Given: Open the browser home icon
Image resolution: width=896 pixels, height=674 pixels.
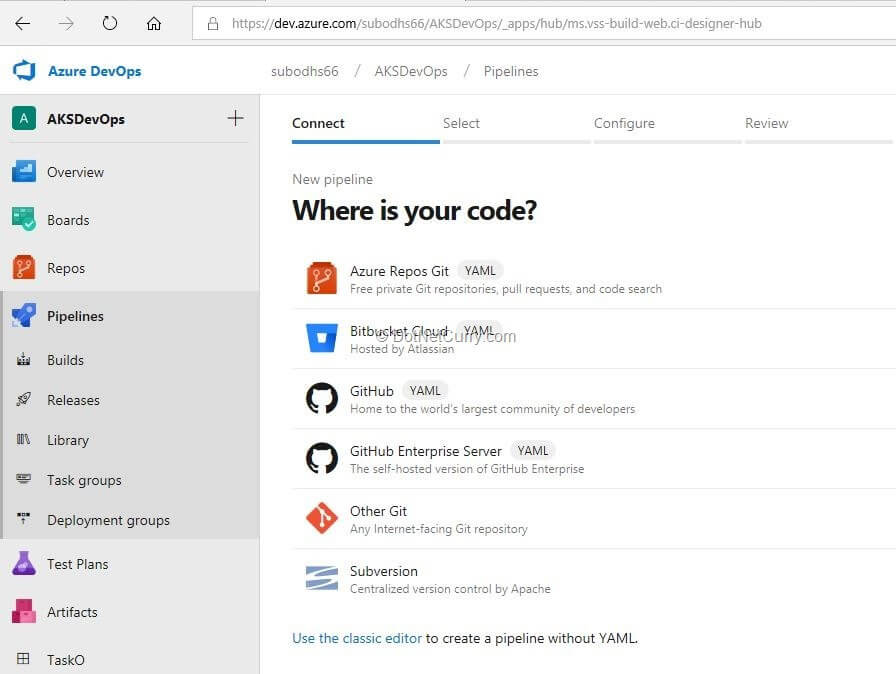Looking at the screenshot, I should 154,23.
